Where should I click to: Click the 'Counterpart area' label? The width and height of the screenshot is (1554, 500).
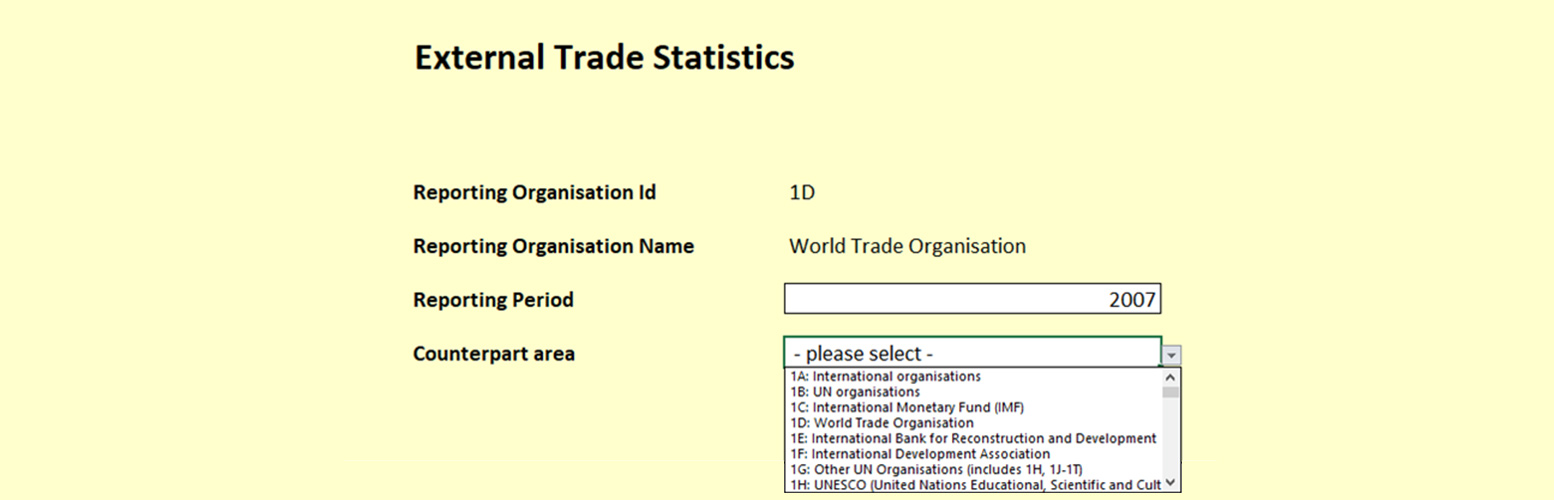[493, 353]
